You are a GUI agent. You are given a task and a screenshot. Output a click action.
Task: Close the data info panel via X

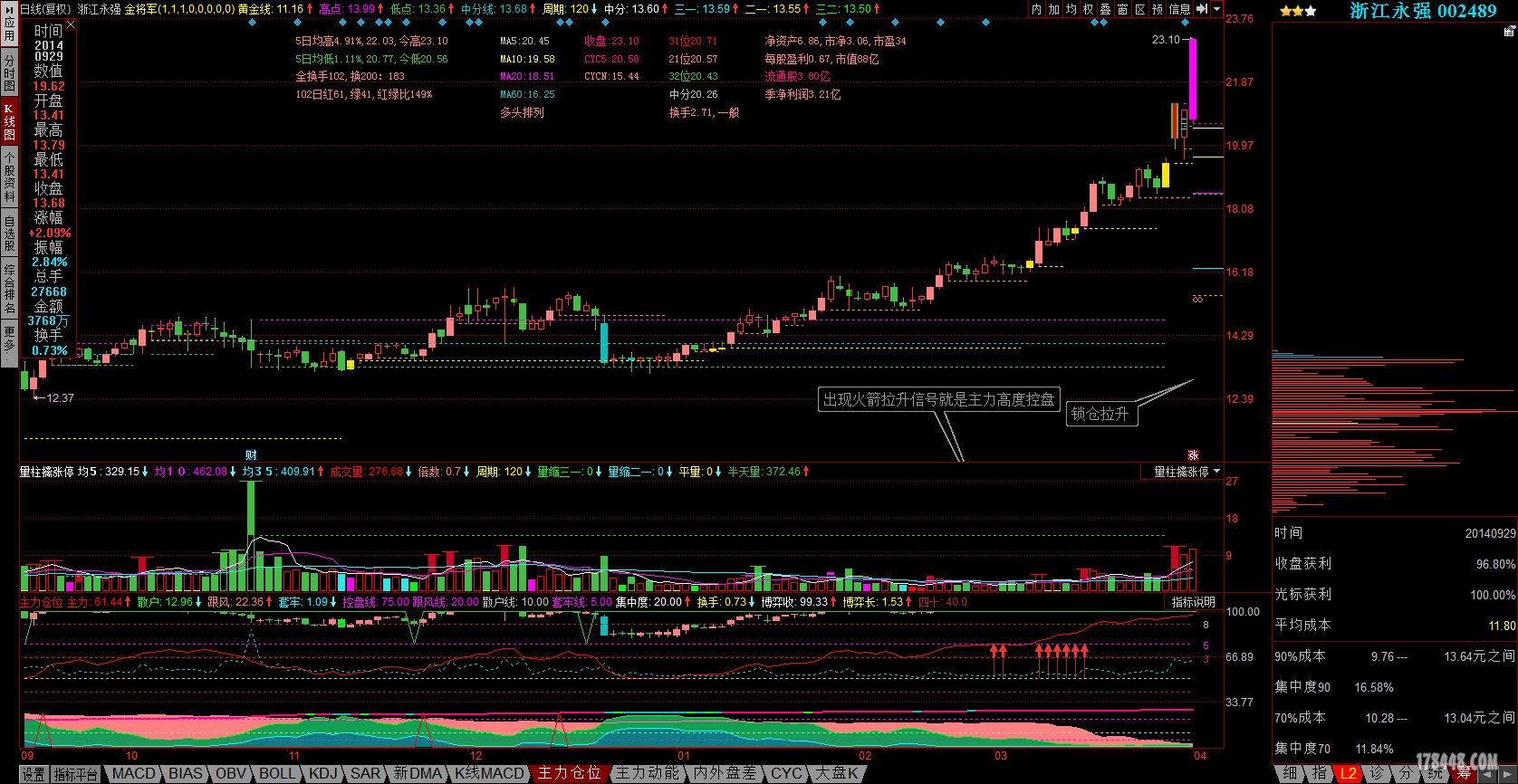pyautogui.click(x=71, y=25)
